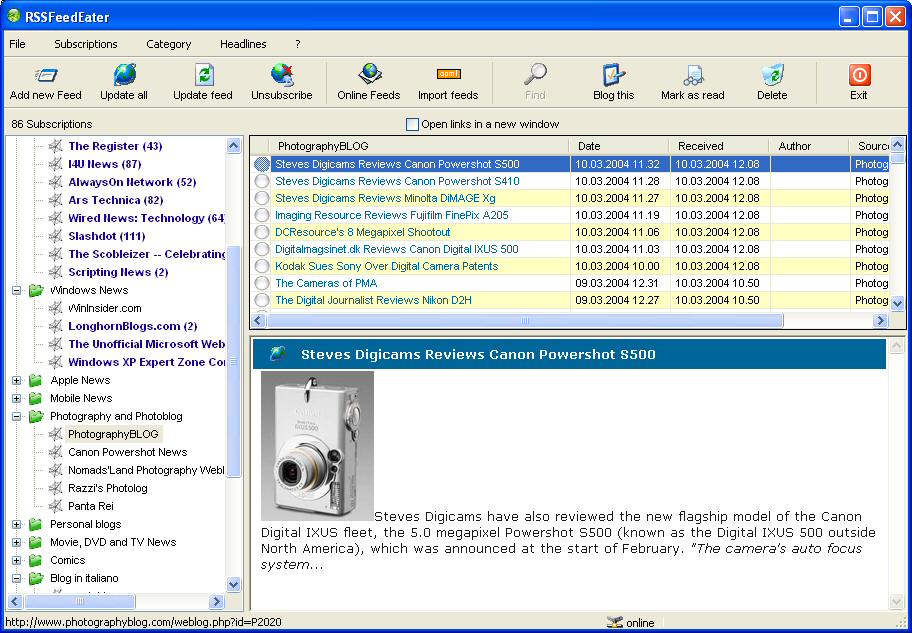Screen dimensions: 912x633
Task: Sort headlines by the Received column header
Action: coord(719,146)
